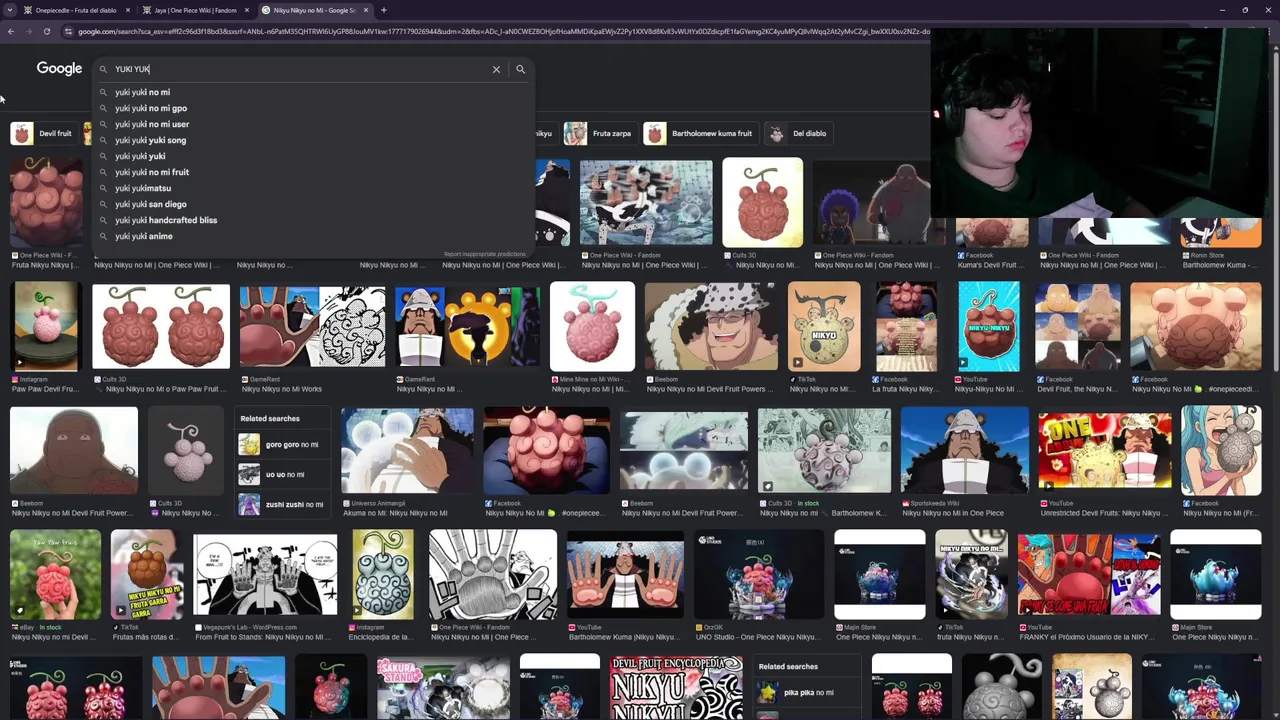Open the TikTok NIKYU labeled fruit thumbnail
The height and width of the screenshot is (720, 1280).
(824, 327)
